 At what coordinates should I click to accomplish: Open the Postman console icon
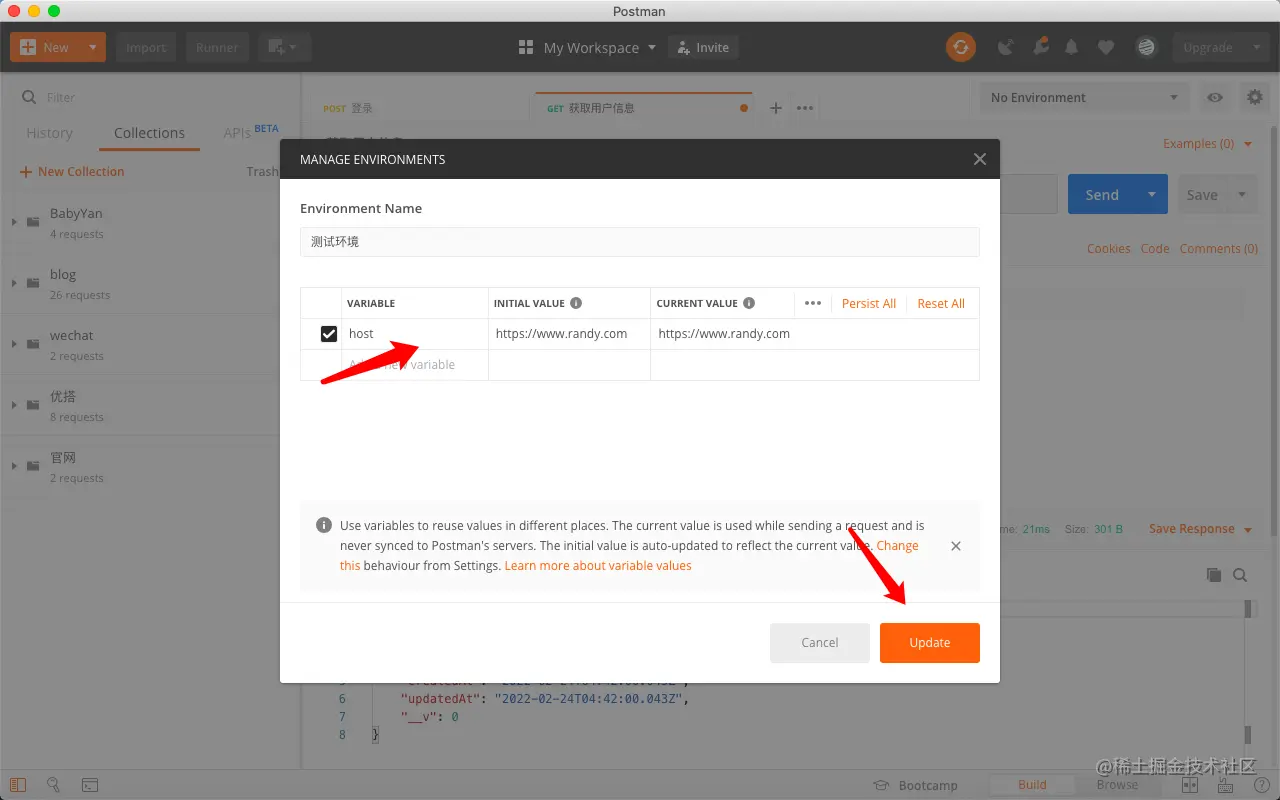coord(90,785)
